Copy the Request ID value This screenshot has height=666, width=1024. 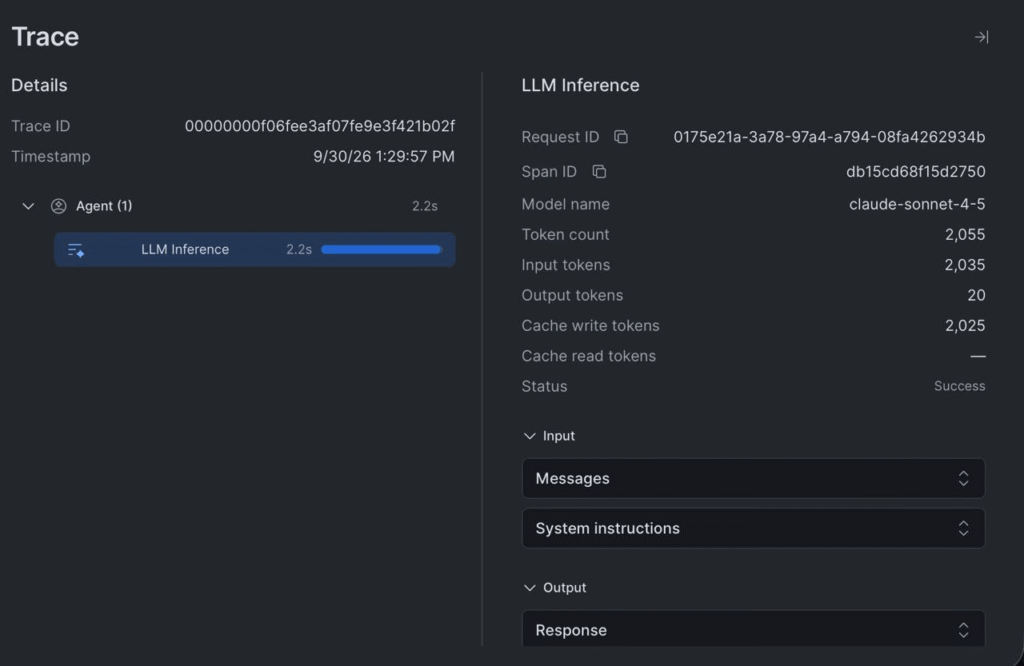tap(621, 136)
